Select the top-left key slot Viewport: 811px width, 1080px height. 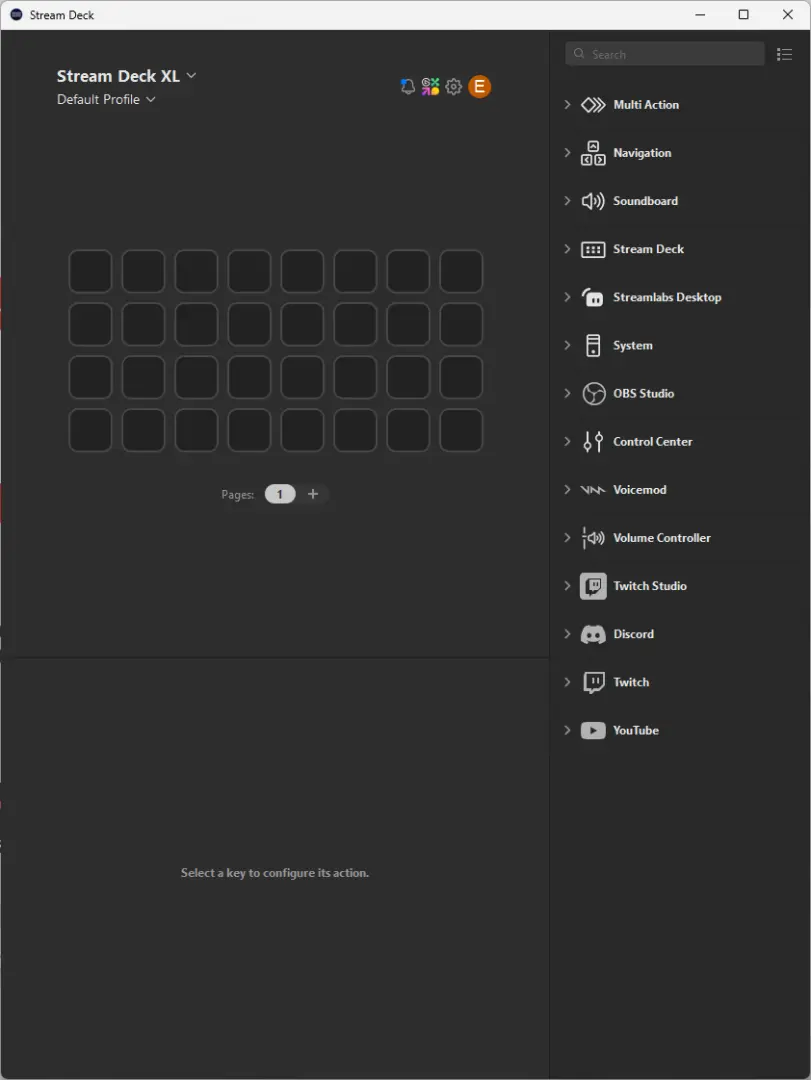pyautogui.click(x=90, y=271)
